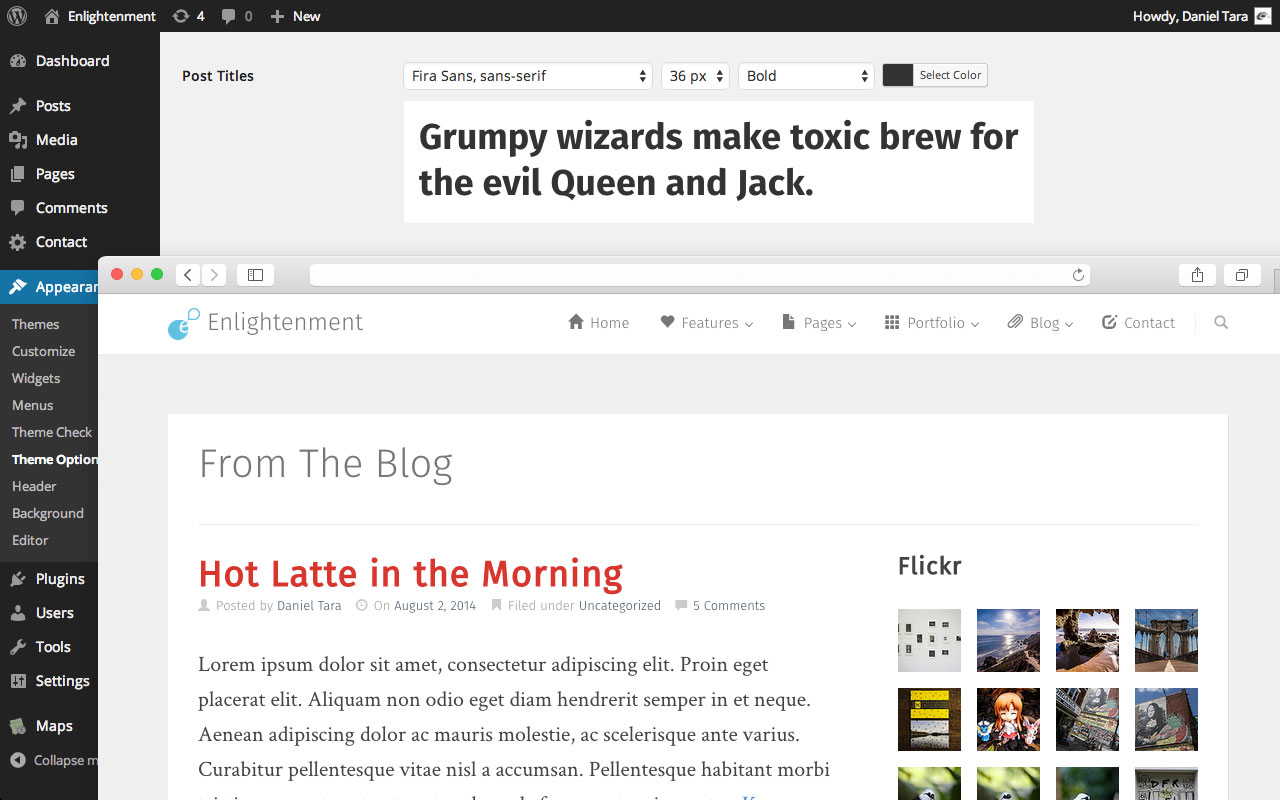Click the WordPress logo in the admin bar
This screenshot has width=1280, height=800.
[x=16, y=16]
